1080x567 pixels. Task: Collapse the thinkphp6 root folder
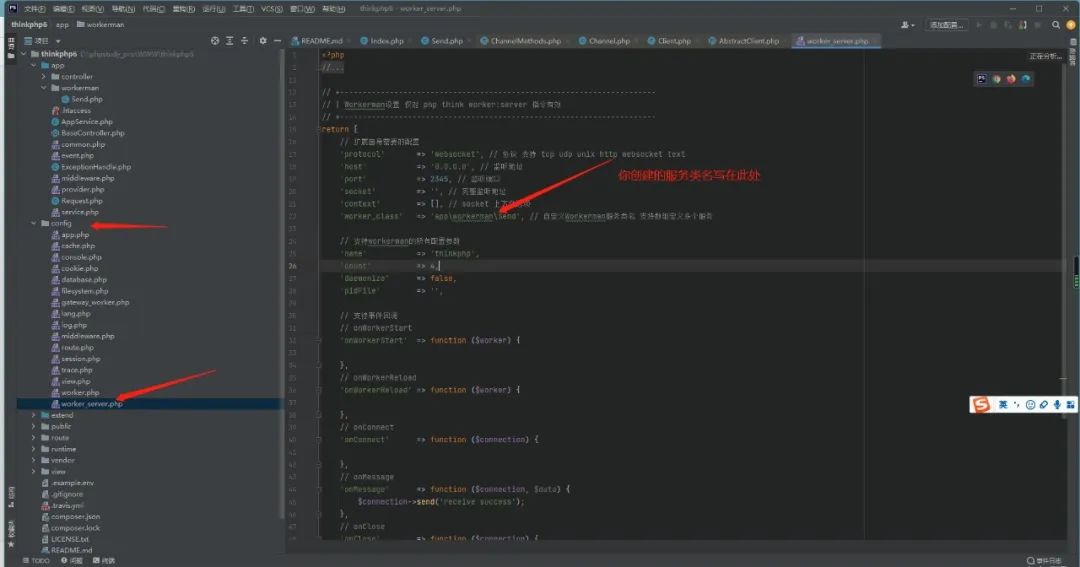coord(24,54)
